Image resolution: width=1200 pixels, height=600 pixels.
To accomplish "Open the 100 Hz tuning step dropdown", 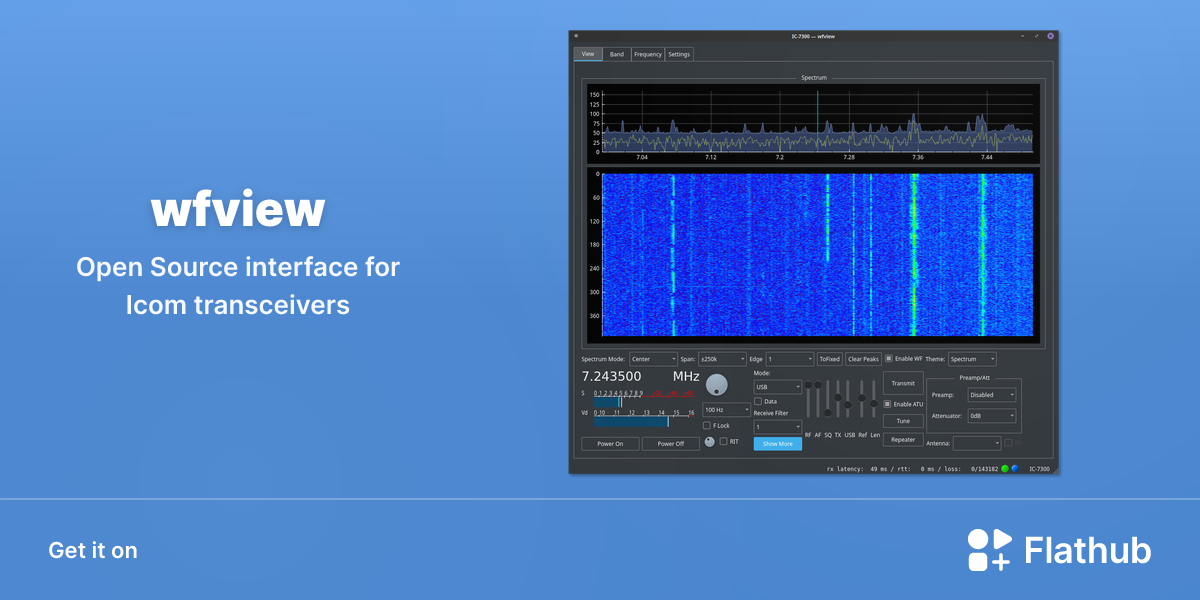I will coord(727,409).
